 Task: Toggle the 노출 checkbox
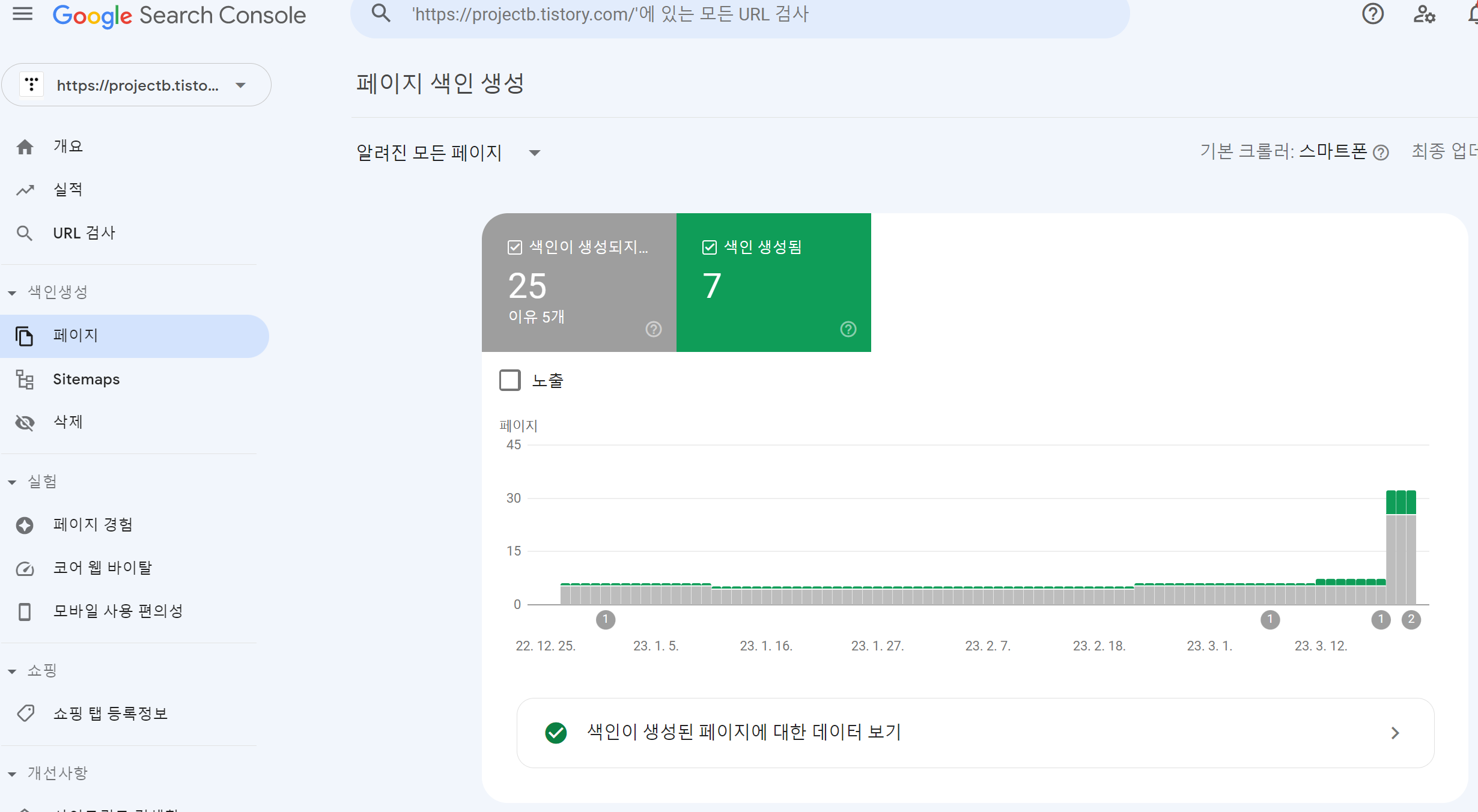pos(510,380)
